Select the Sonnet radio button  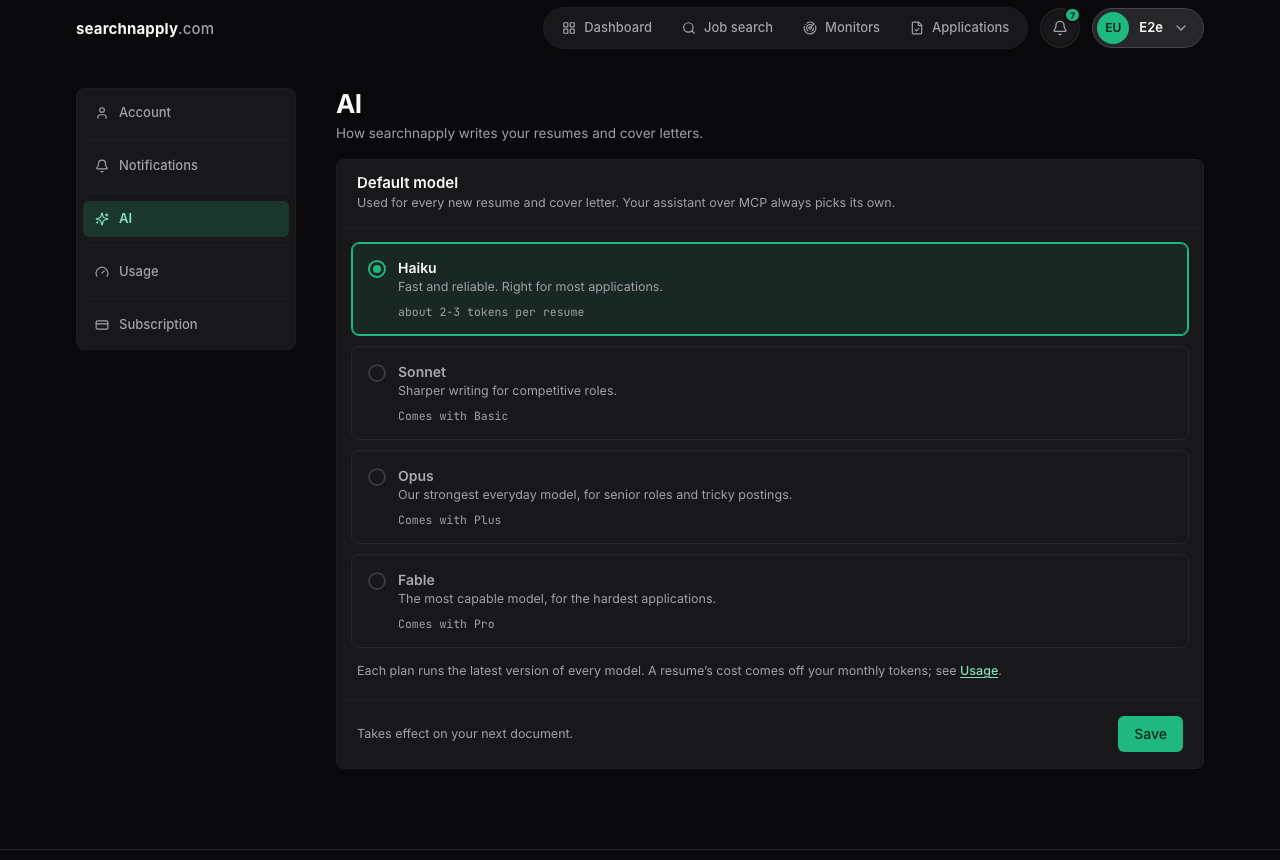point(377,373)
